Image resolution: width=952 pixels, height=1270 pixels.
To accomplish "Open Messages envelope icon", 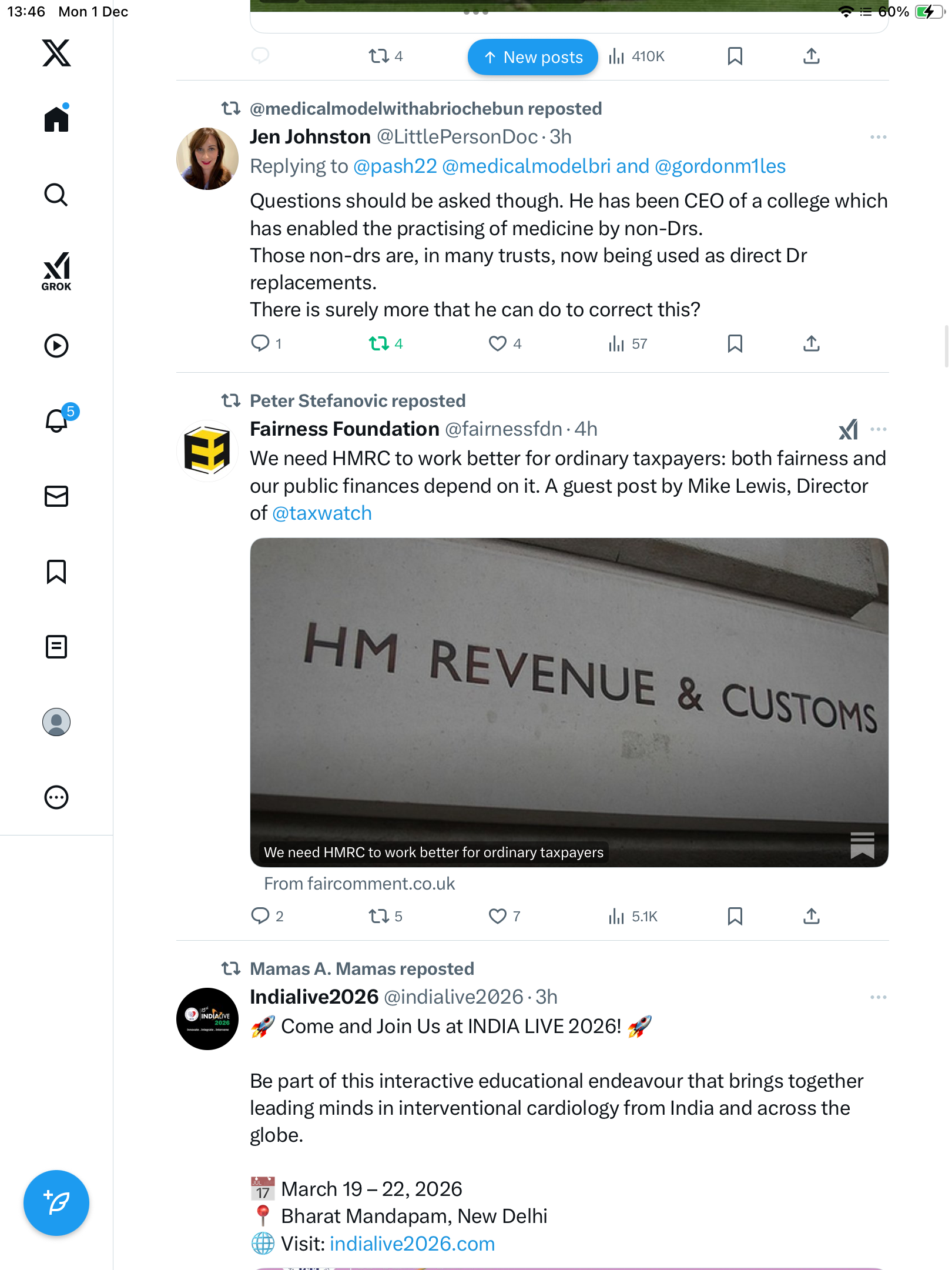I will coord(56,496).
